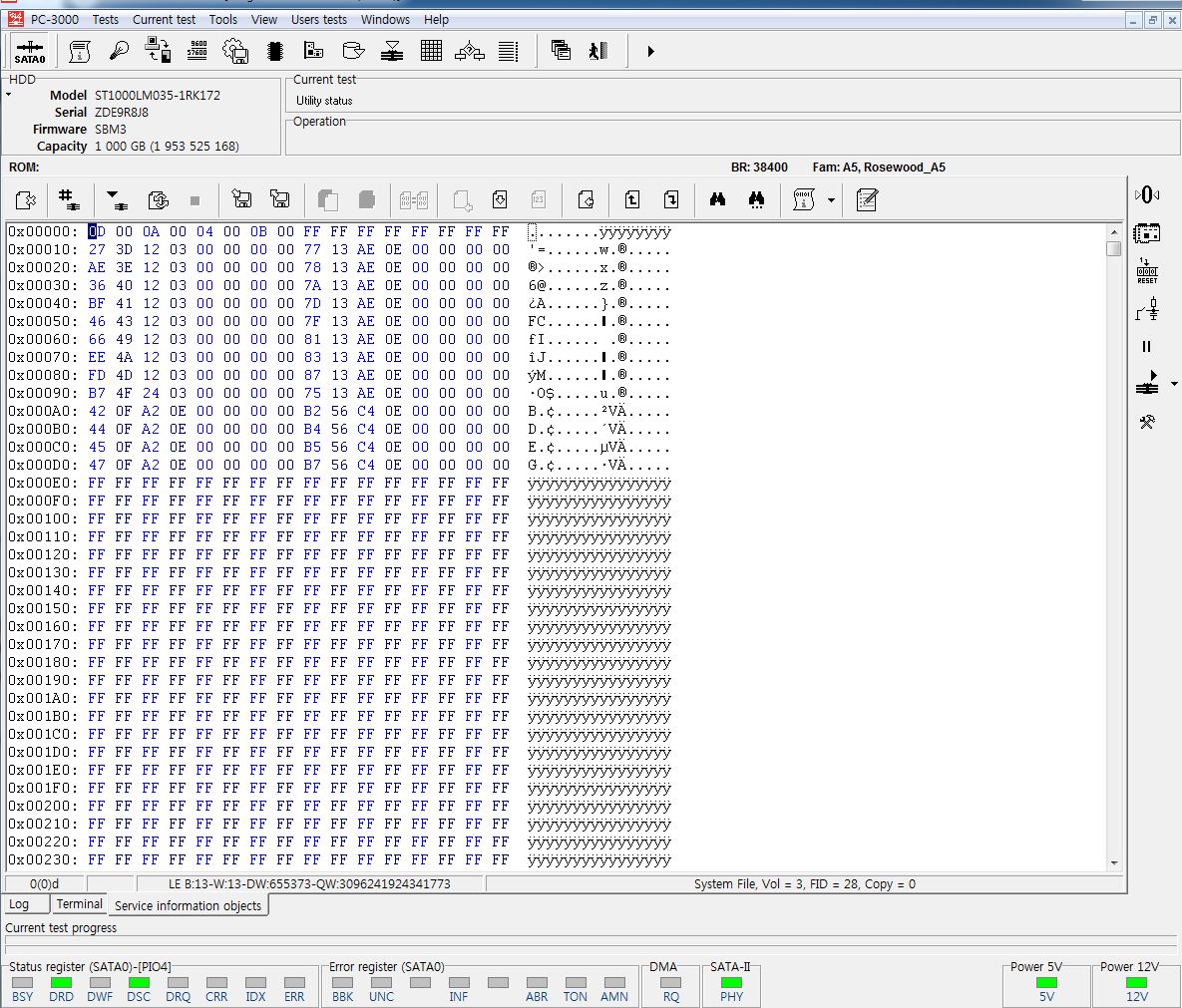The image size is (1182, 1008).
Task: Click the hammer and wrench tools icon
Action: pyautogui.click(x=1146, y=422)
